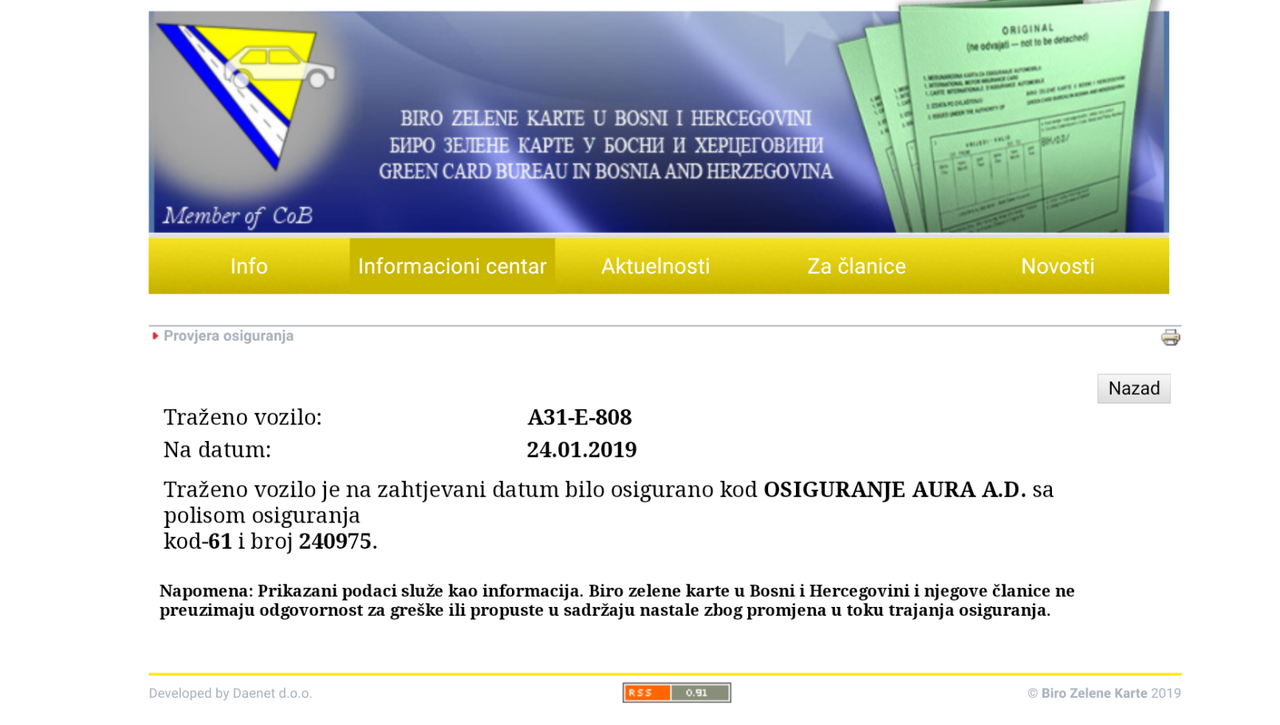Open the Informacioni centar menu
This screenshot has height=725, width=1280.
point(452,266)
